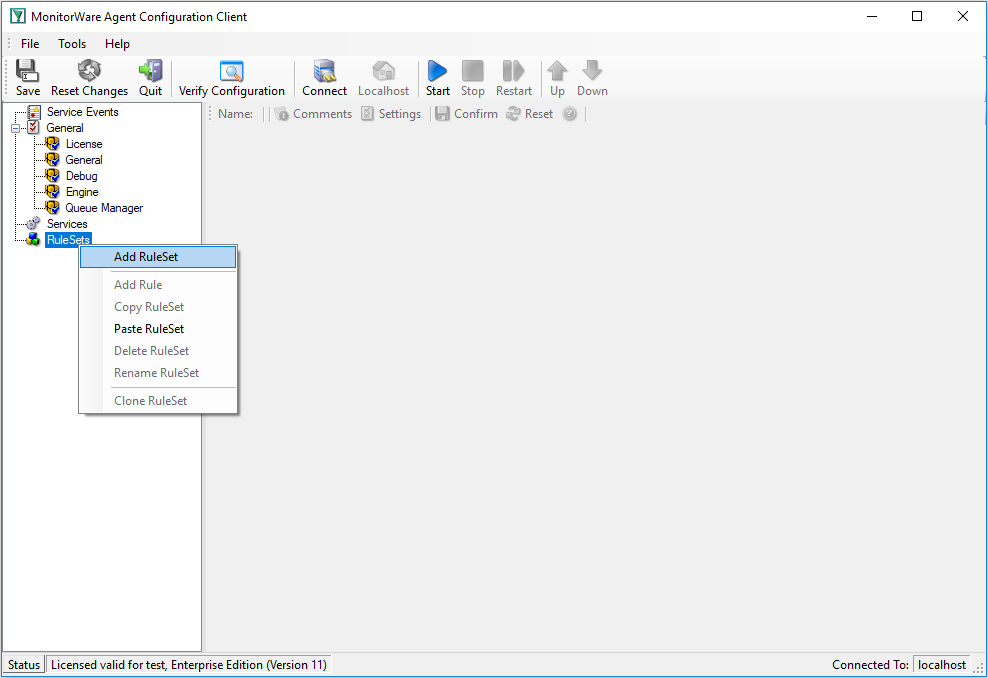
Task: Click the Reset Changes toolbar icon
Action: point(89,71)
